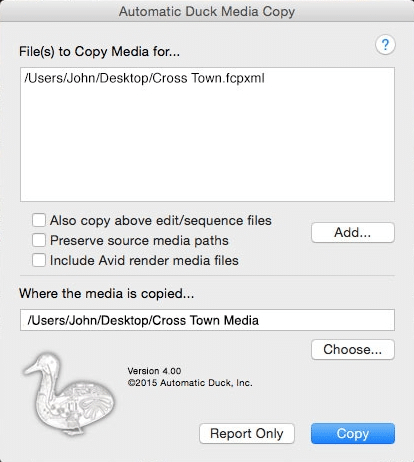Enable Also copy above edit/sequence files checkbox
Screen dimensions: 414x462
39,220
